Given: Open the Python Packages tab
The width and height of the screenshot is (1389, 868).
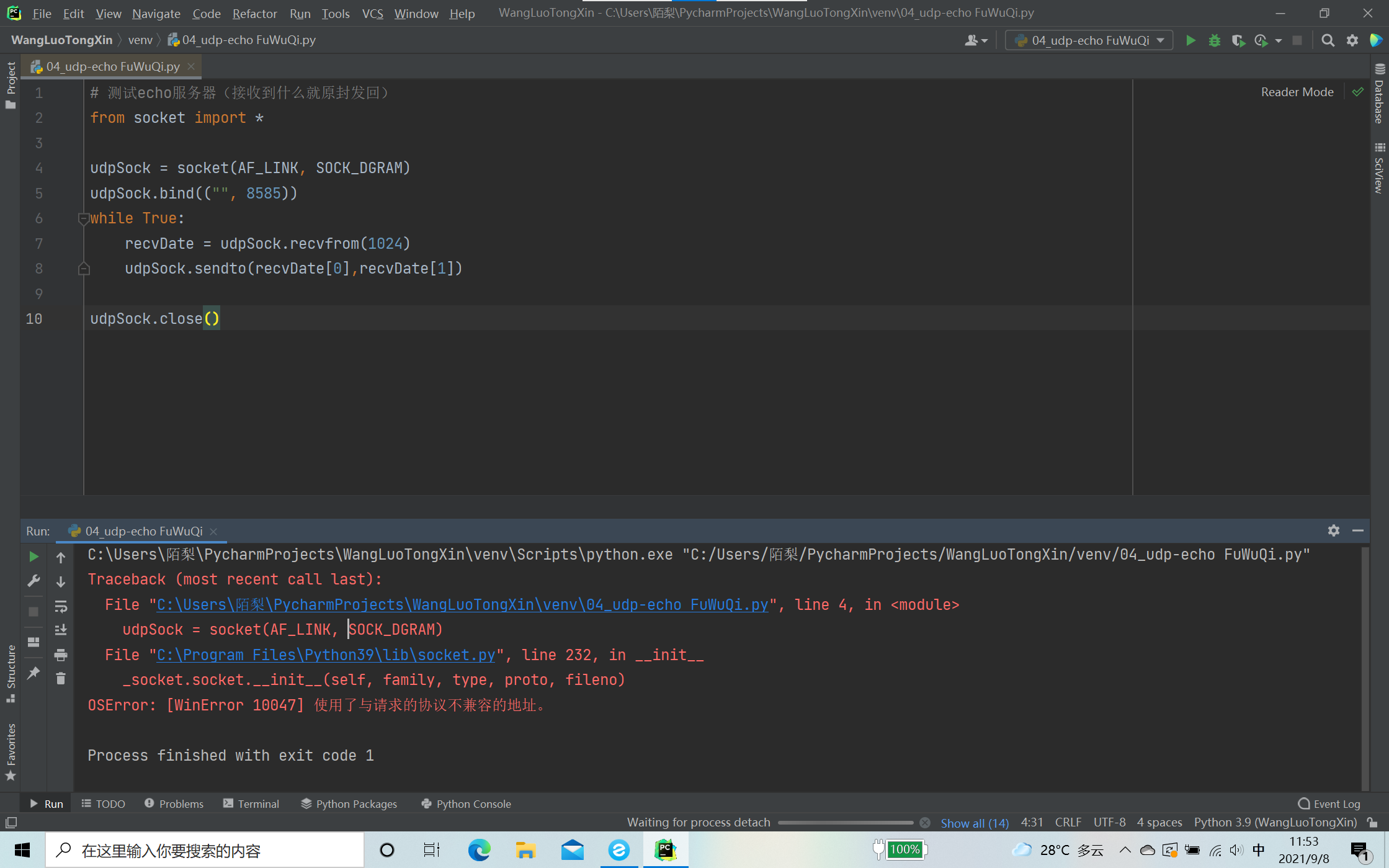Looking at the screenshot, I should coord(349,803).
